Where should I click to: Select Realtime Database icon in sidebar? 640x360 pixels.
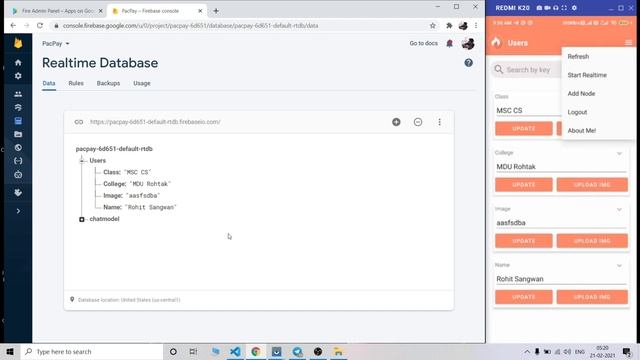tap(18, 121)
